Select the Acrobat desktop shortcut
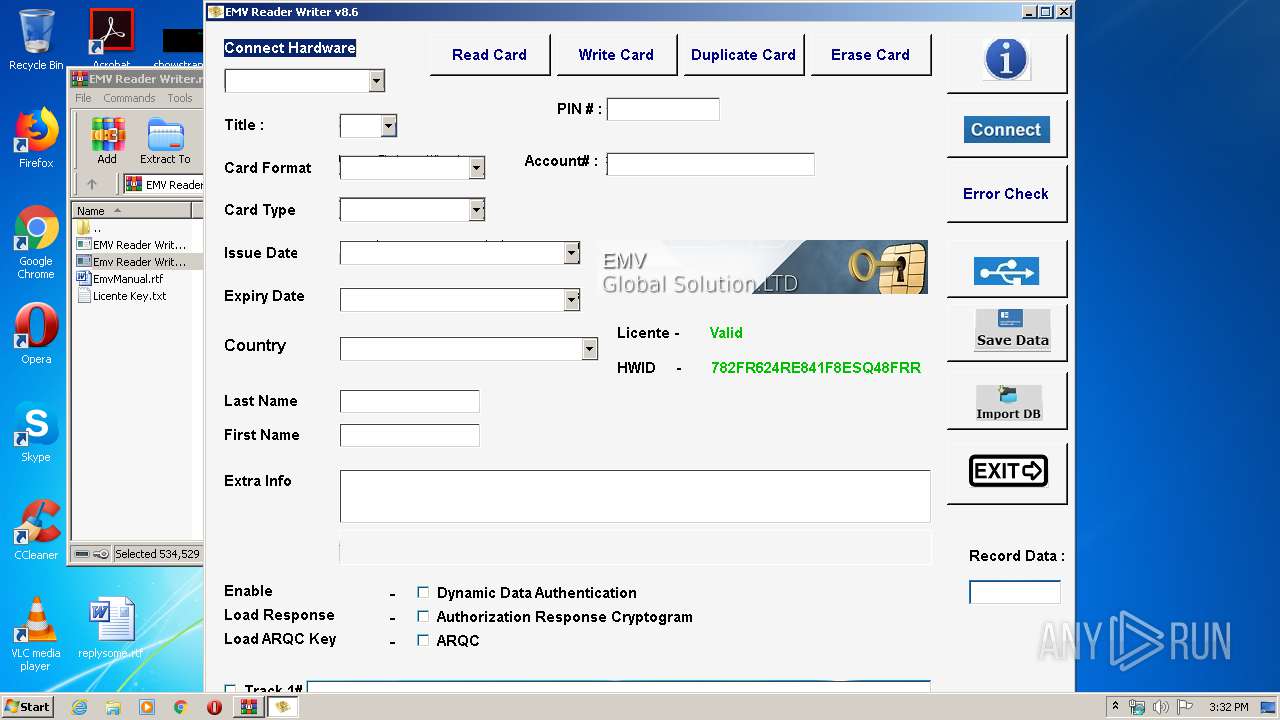The width and height of the screenshot is (1280, 720). coord(112,40)
